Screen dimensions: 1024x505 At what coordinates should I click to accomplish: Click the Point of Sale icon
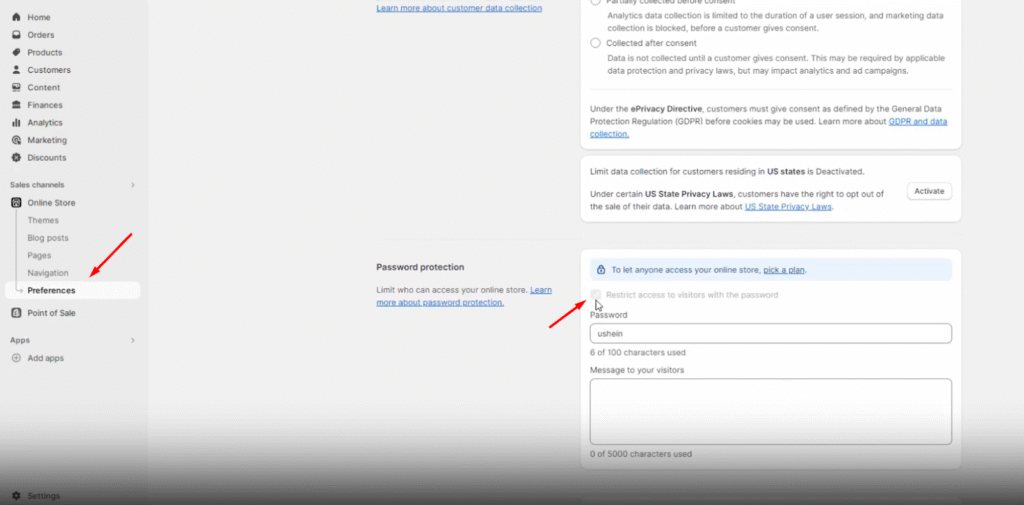coord(16,313)
